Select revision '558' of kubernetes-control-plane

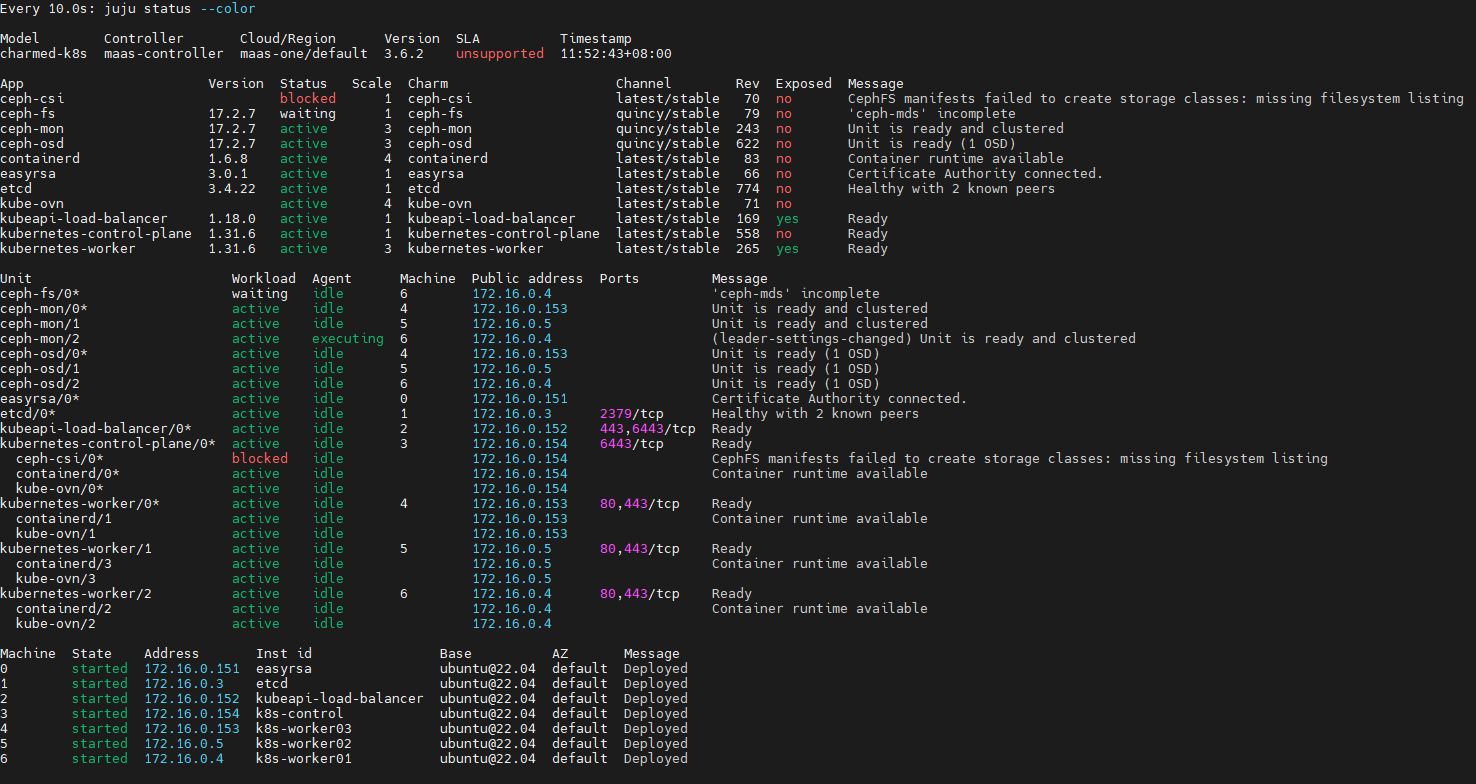pyautogui.click(x=748, y=234)
